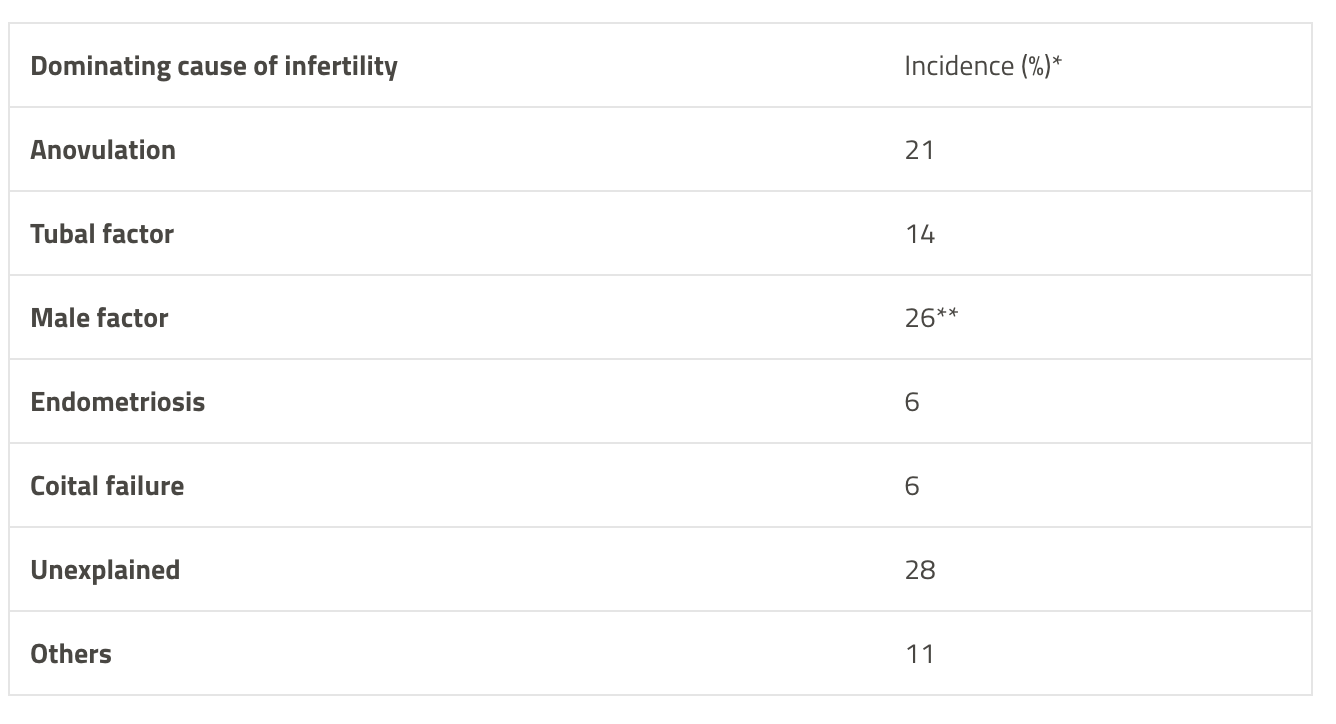Select the Unexplained row label
Image resolution: width=1336 pixels, height=724 pixels.
coord(105,570)
